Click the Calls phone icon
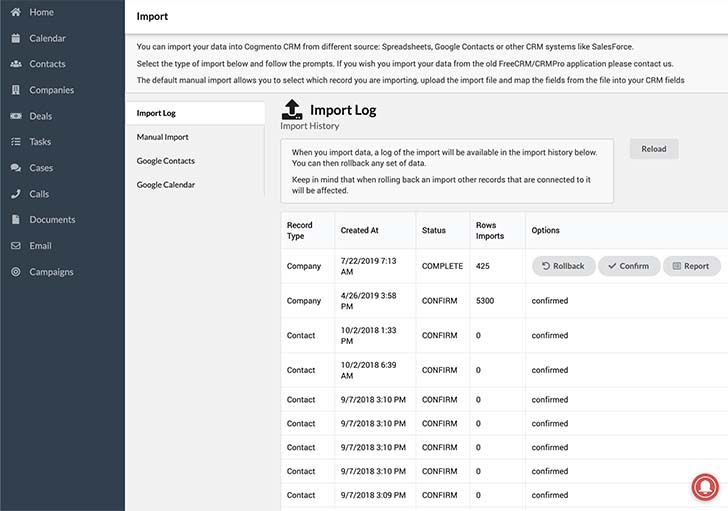 [x=16, y=194]
